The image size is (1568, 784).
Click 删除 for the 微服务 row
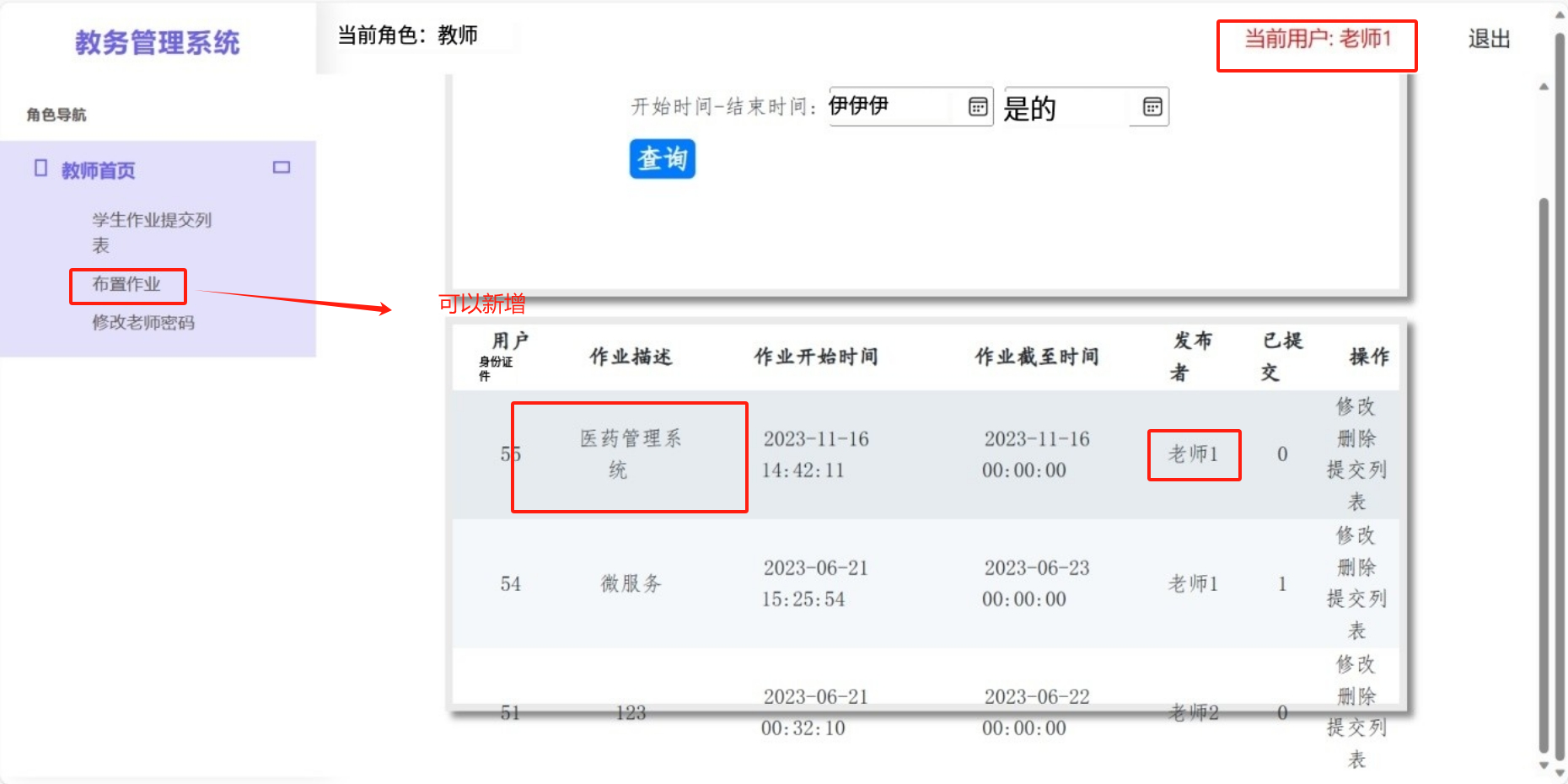click(x=1356, y=567)
